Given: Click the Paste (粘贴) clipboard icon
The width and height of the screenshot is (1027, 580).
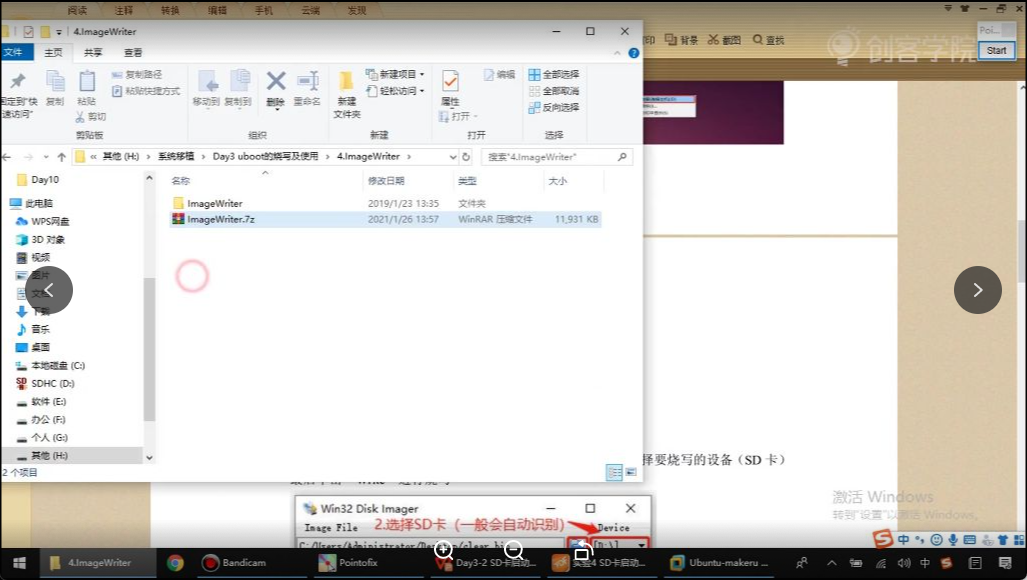Looking at the screenshot, I should coord(86,81).
